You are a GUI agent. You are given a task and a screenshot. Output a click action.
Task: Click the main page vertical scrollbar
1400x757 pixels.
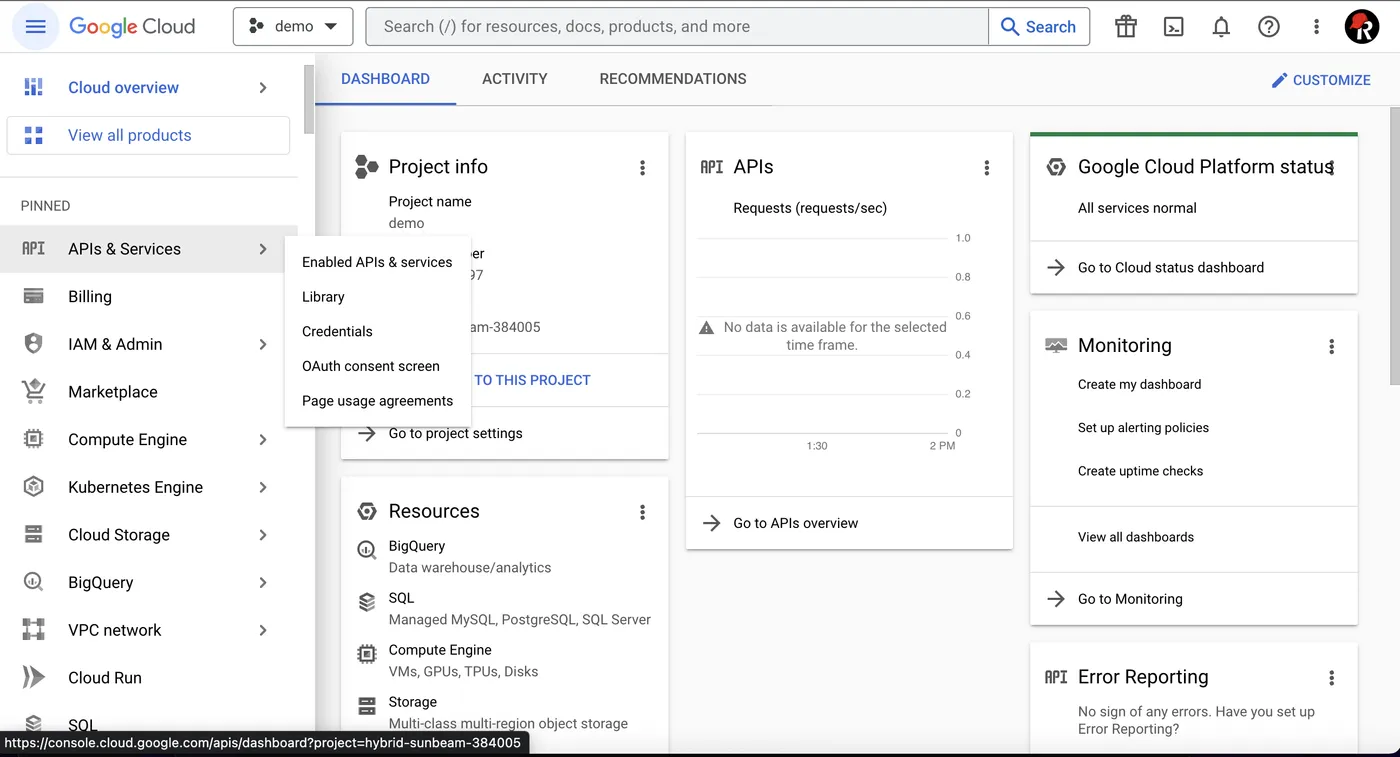1394,245
